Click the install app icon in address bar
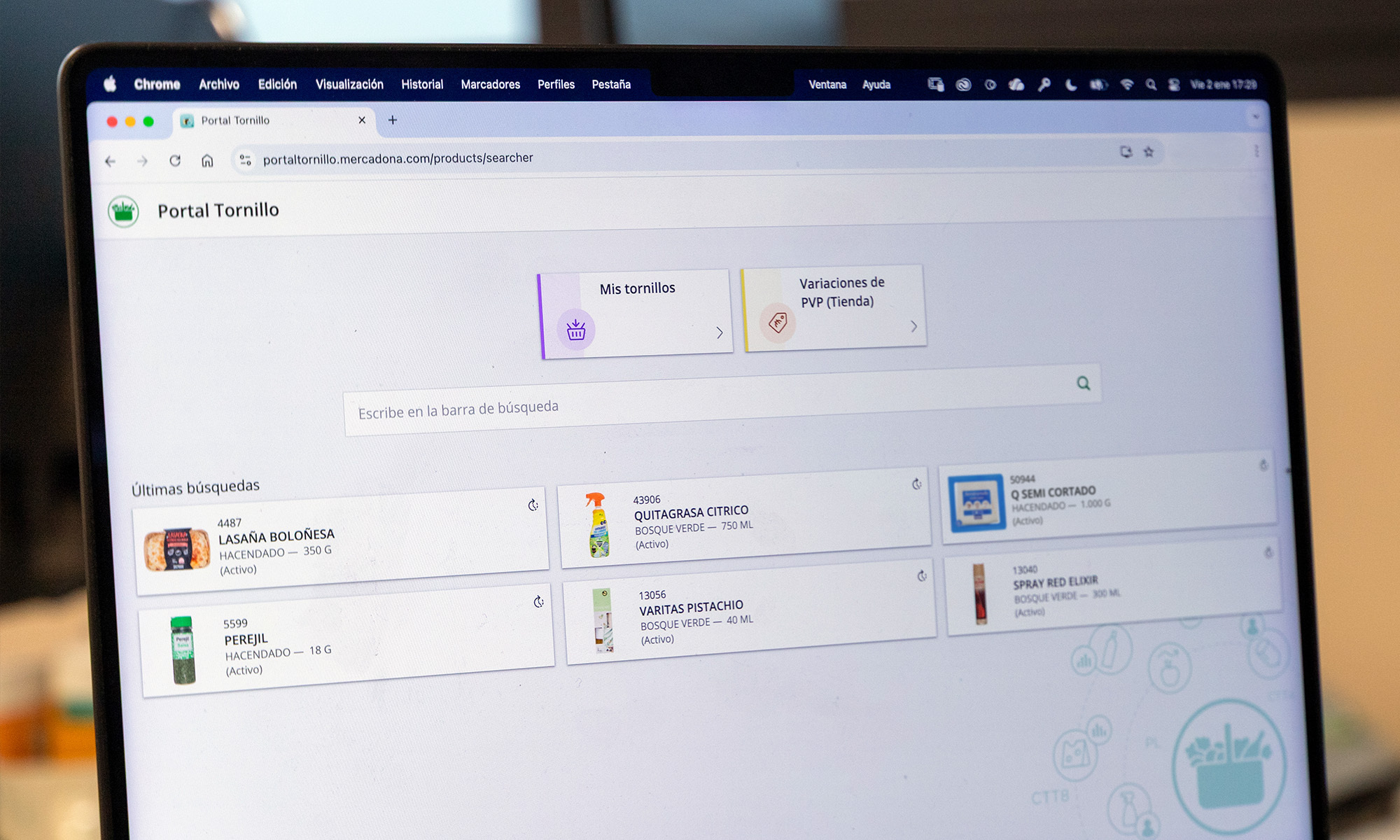Image resolution: width=1400 pixels, height=840 pixels. (1126, 151)
